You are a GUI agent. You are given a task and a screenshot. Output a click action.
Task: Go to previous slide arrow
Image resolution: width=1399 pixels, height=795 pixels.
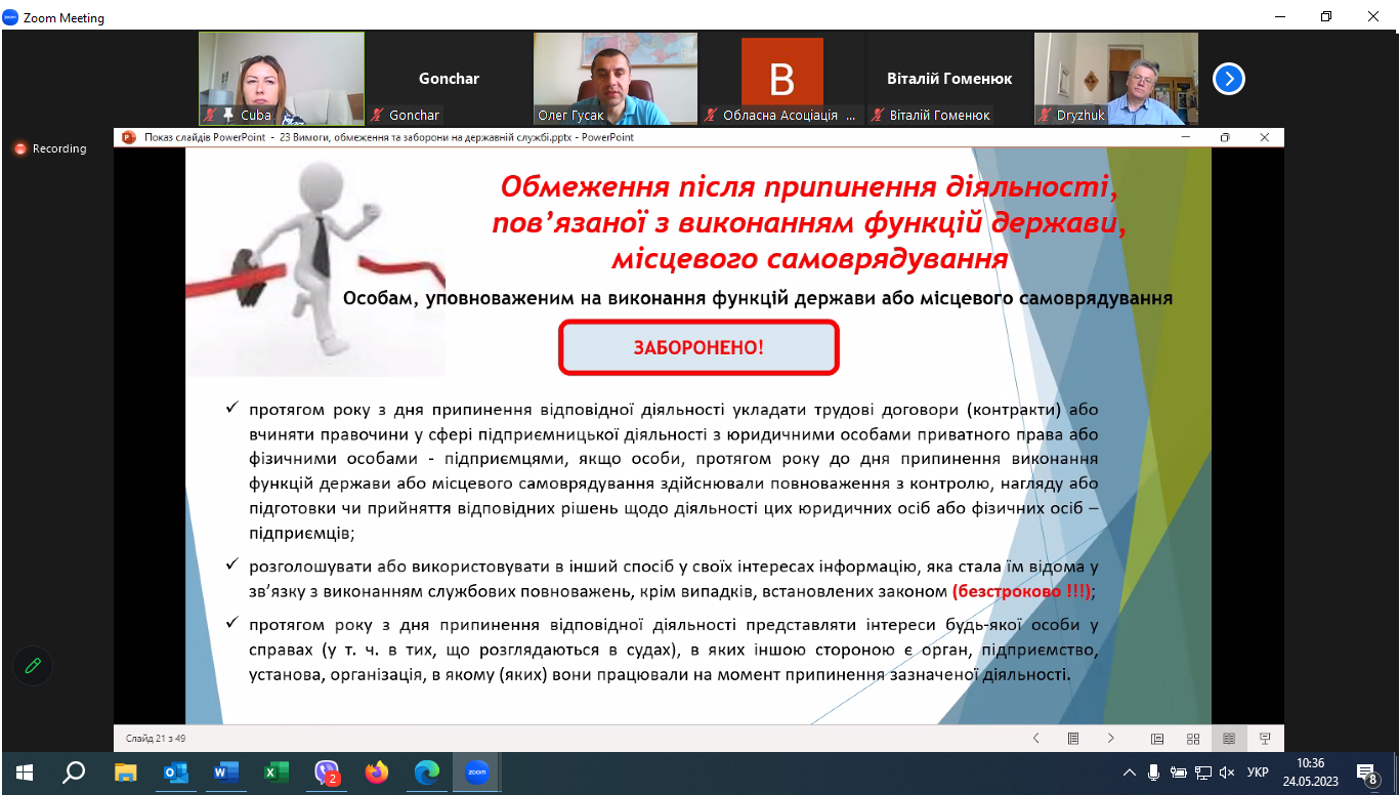[1036, 739]
